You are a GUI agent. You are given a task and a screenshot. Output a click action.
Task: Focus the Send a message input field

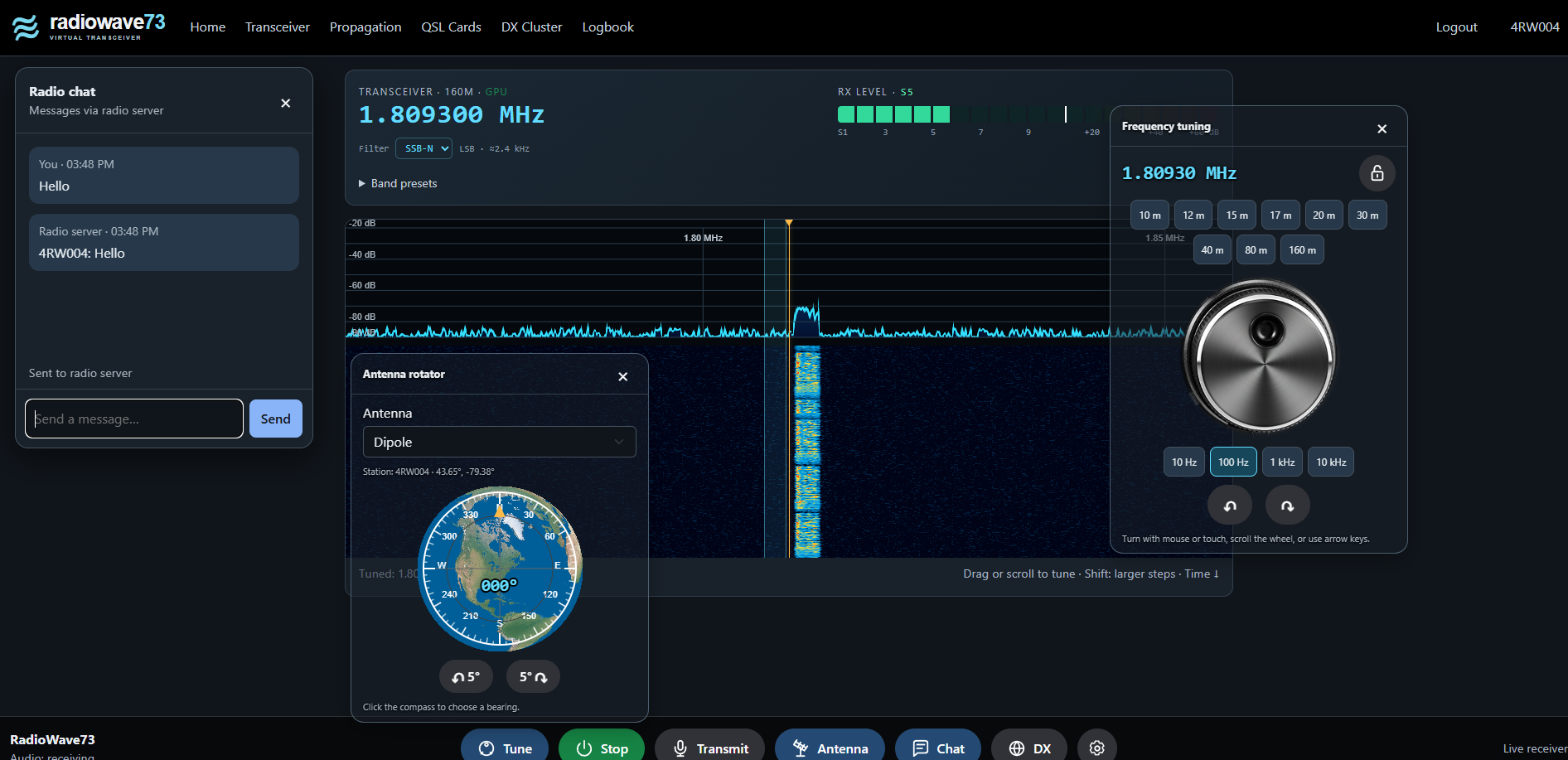pyautogui.click(x=134, y=419)
